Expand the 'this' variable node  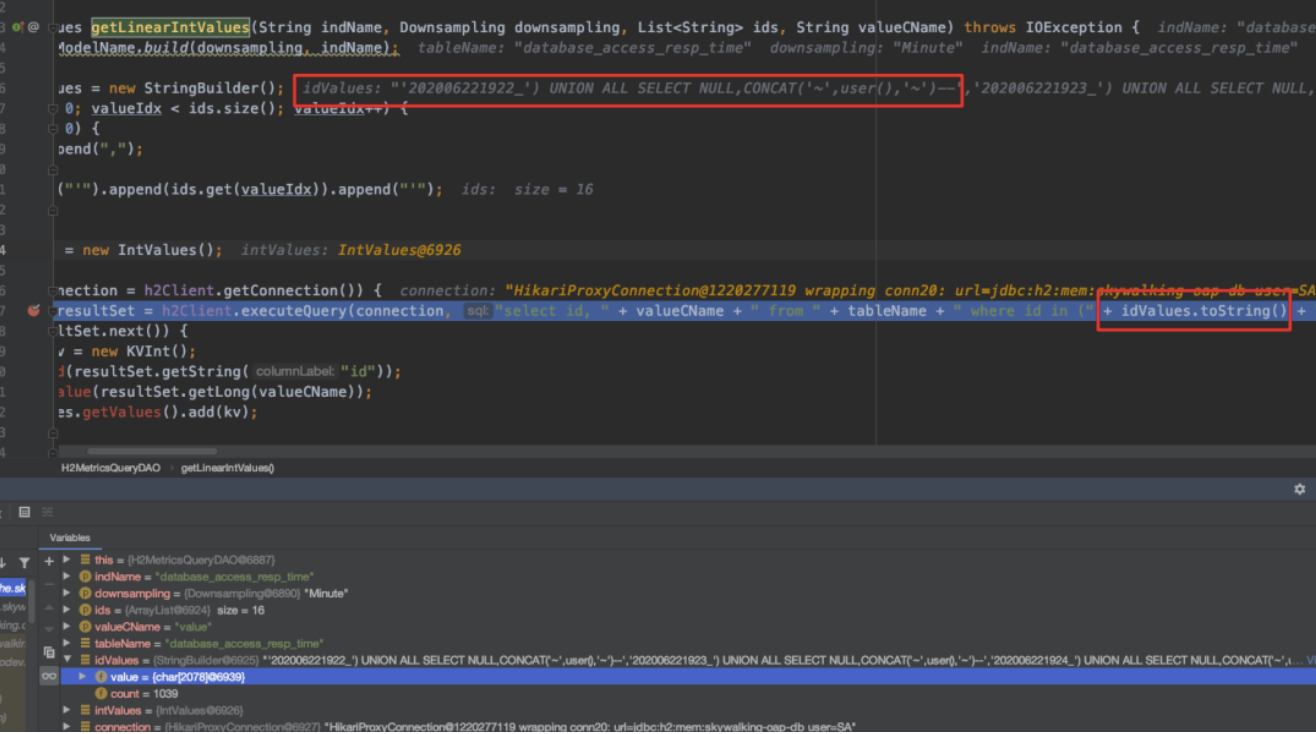67,560
